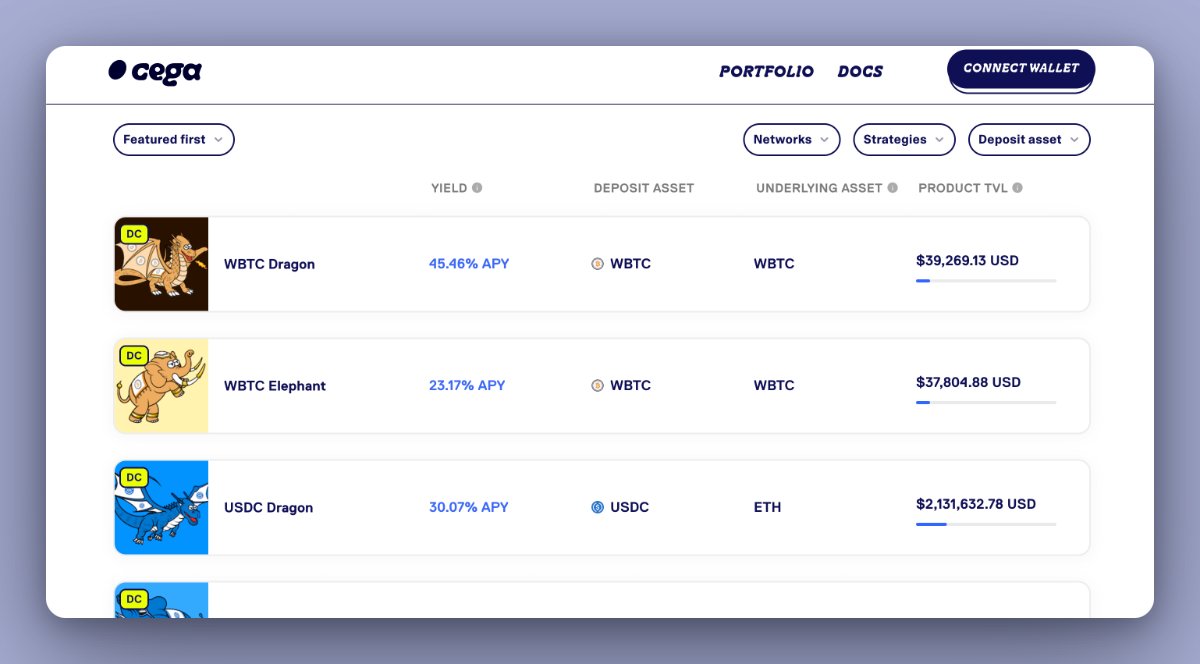The width and height of the screenshot is (1200, 664).
Task: Click the Connect Wallet button
Action: pos(1021,69)
